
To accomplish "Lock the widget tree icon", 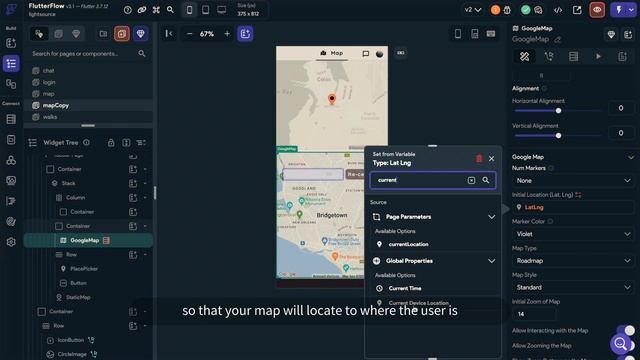I will (x=111, y=142).
